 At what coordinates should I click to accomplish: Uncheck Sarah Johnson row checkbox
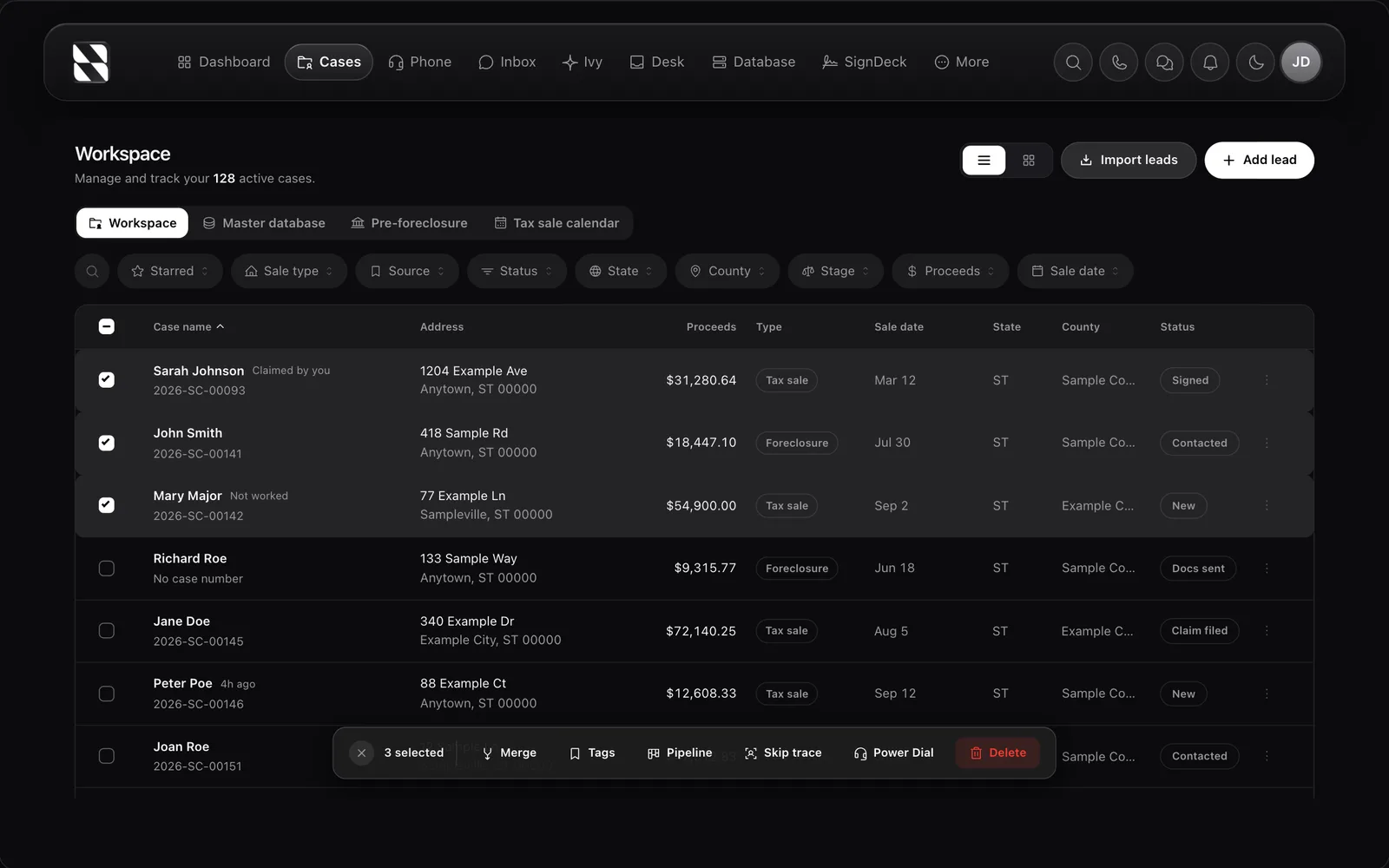point(106,380)
